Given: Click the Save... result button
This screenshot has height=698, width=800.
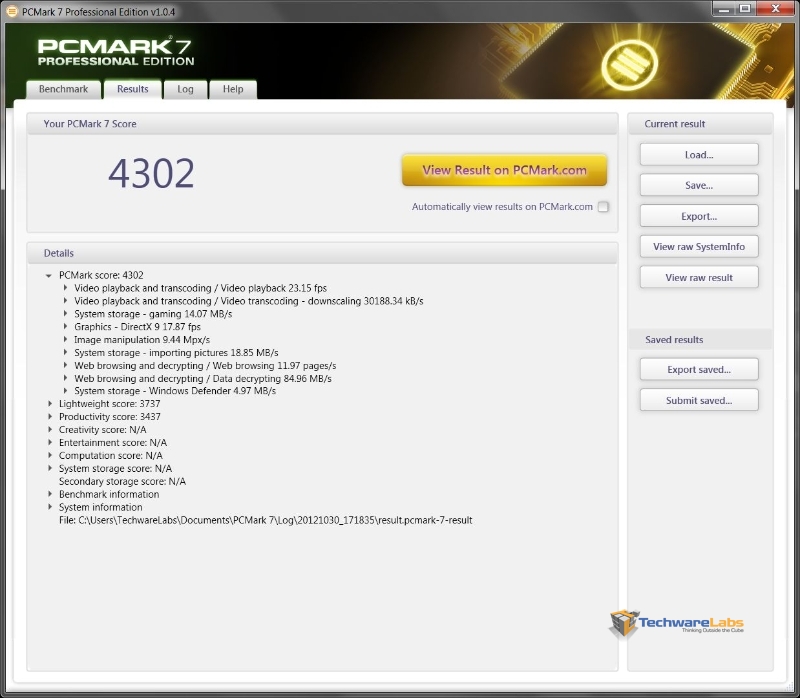Looking at the screenshot, I should pos(699,185).
